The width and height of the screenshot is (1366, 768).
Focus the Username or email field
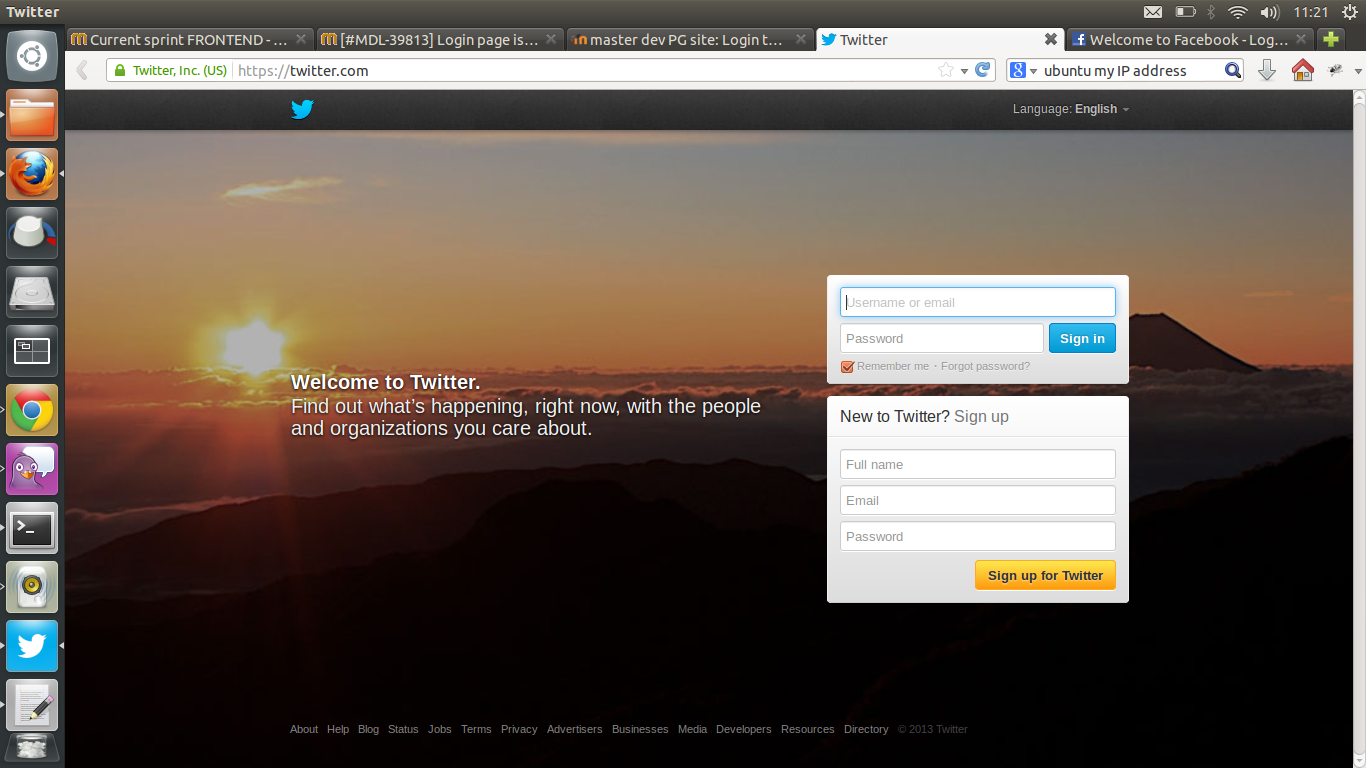[978, 302]
